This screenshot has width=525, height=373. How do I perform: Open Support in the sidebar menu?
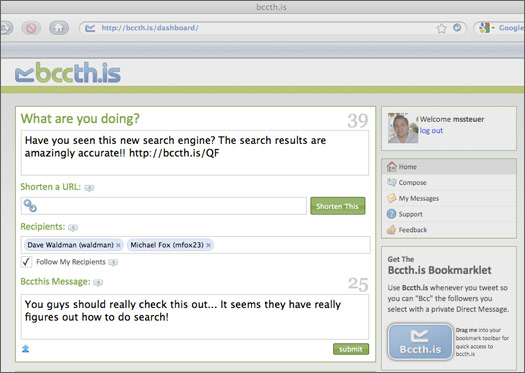[449, 214]
